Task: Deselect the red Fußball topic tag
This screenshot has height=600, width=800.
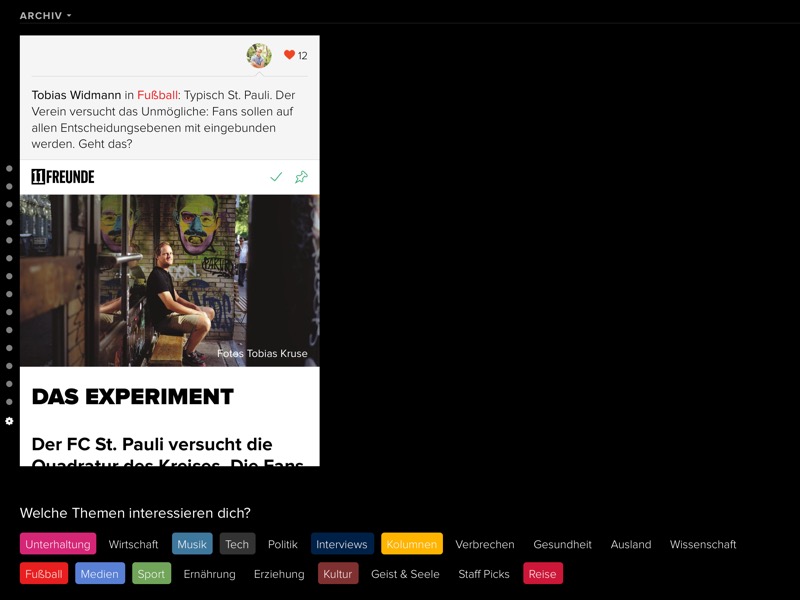Action: (x=44, y=574)
